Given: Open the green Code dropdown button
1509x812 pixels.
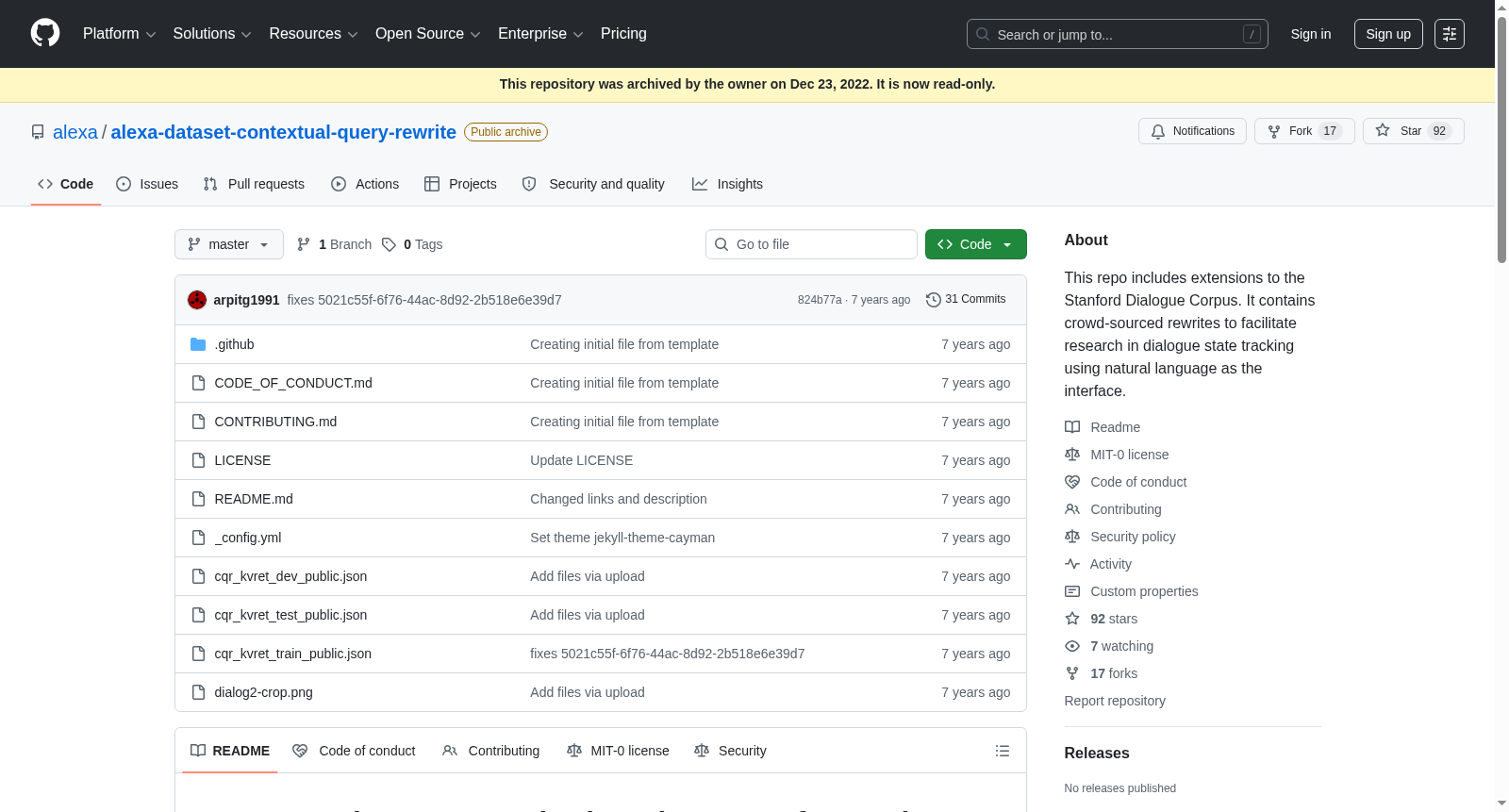Looking at the screenshot, I should pos(975,244).
